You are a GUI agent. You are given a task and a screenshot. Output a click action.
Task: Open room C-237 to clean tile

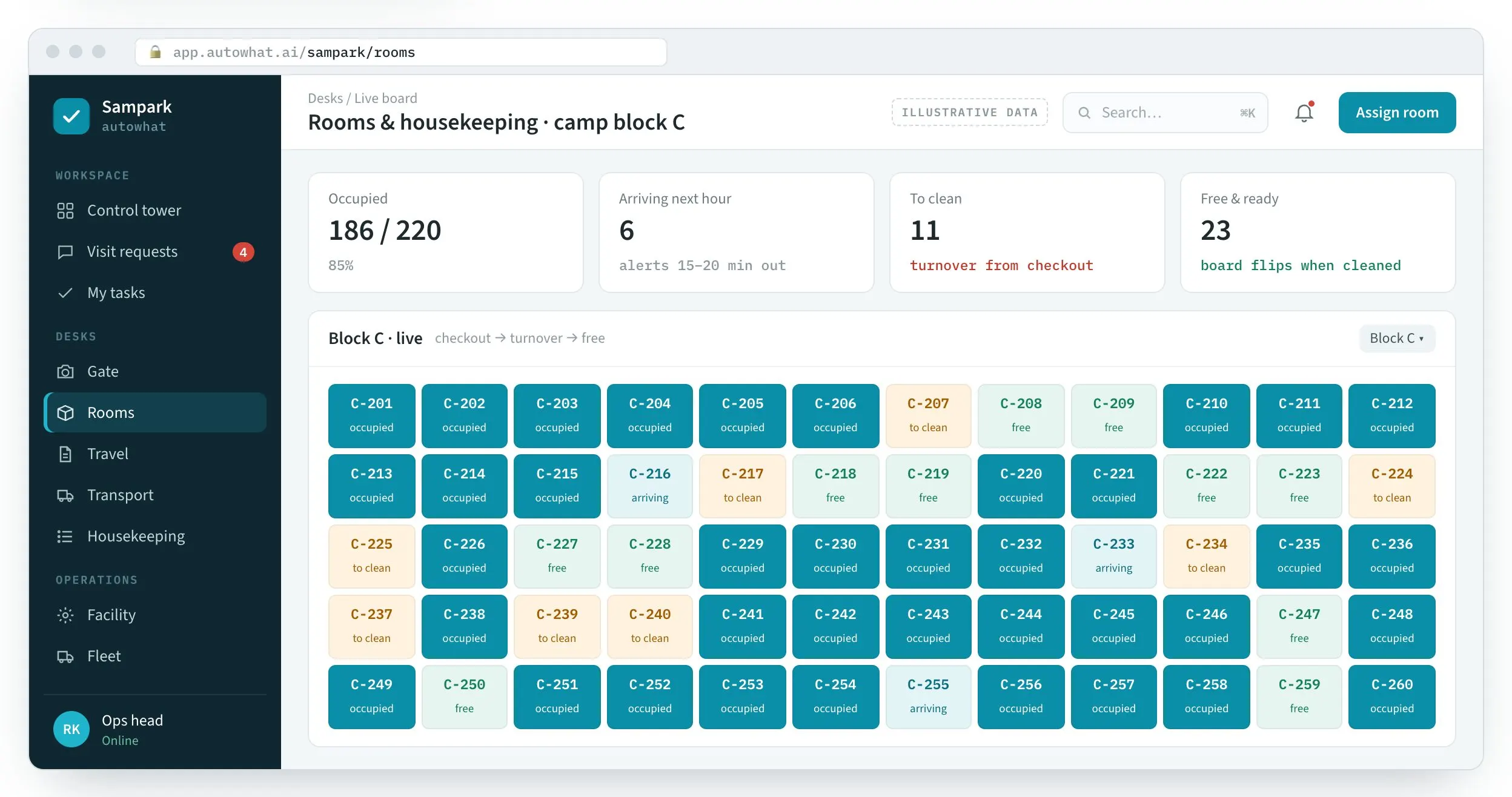click(371, 627)
